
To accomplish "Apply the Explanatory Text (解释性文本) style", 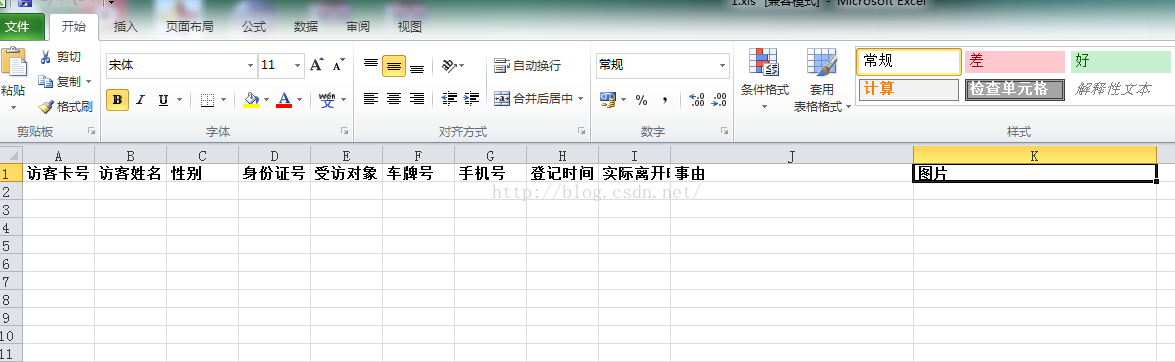I will click(x=1121, y=89).
